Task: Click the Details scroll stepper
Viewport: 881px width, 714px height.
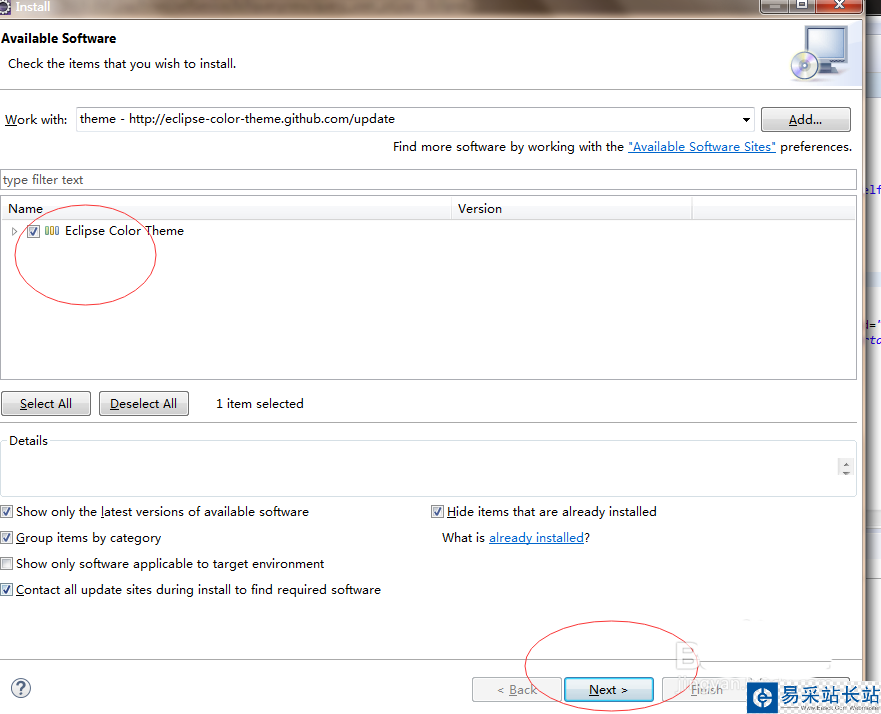Action: point(846,467)
